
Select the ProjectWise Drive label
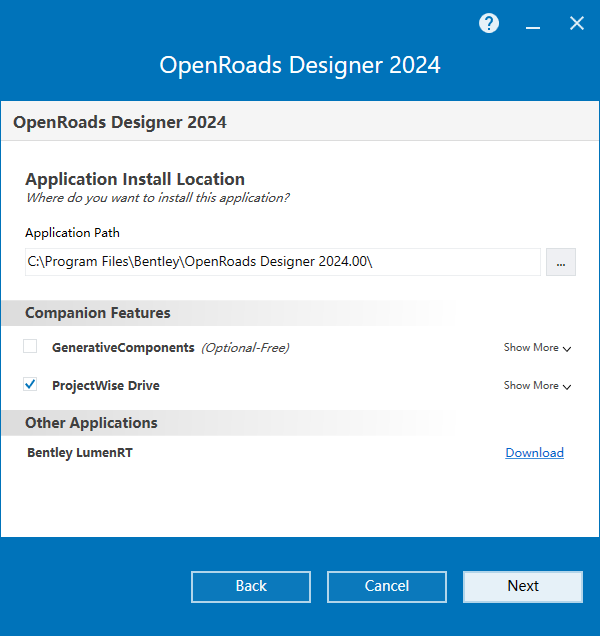pyautogui.click(x=106, y=385)
